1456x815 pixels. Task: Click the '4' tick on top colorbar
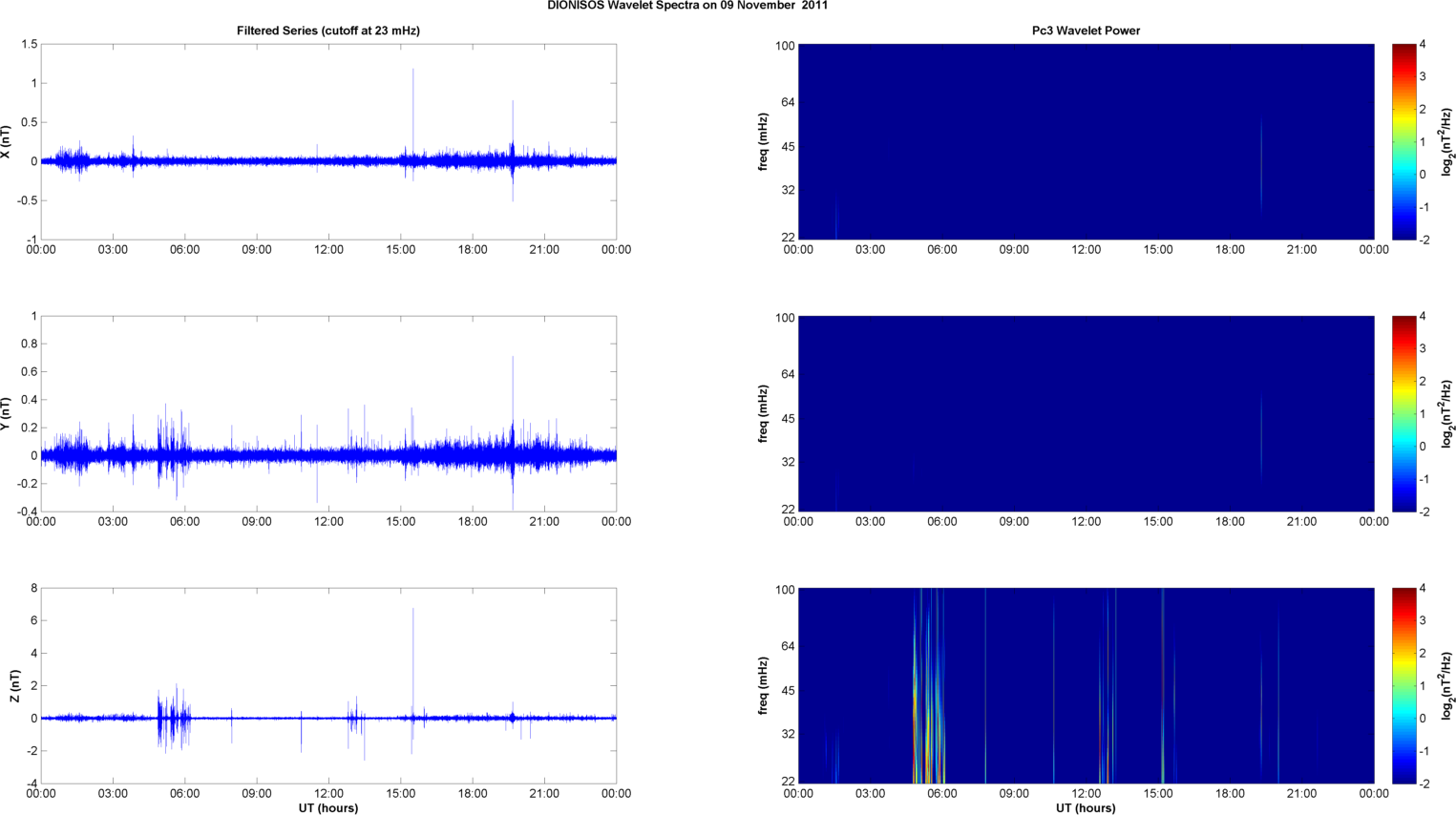point(1423,44)
